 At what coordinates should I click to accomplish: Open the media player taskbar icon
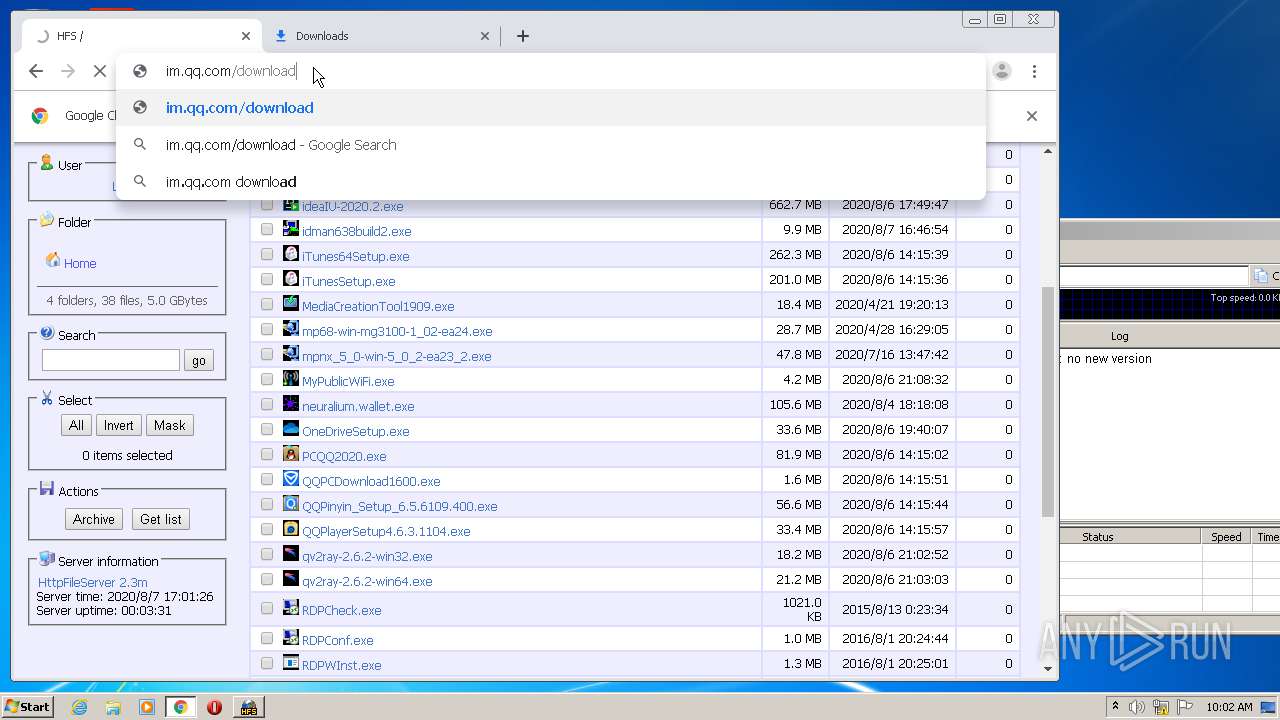click(x=147, y=707)
